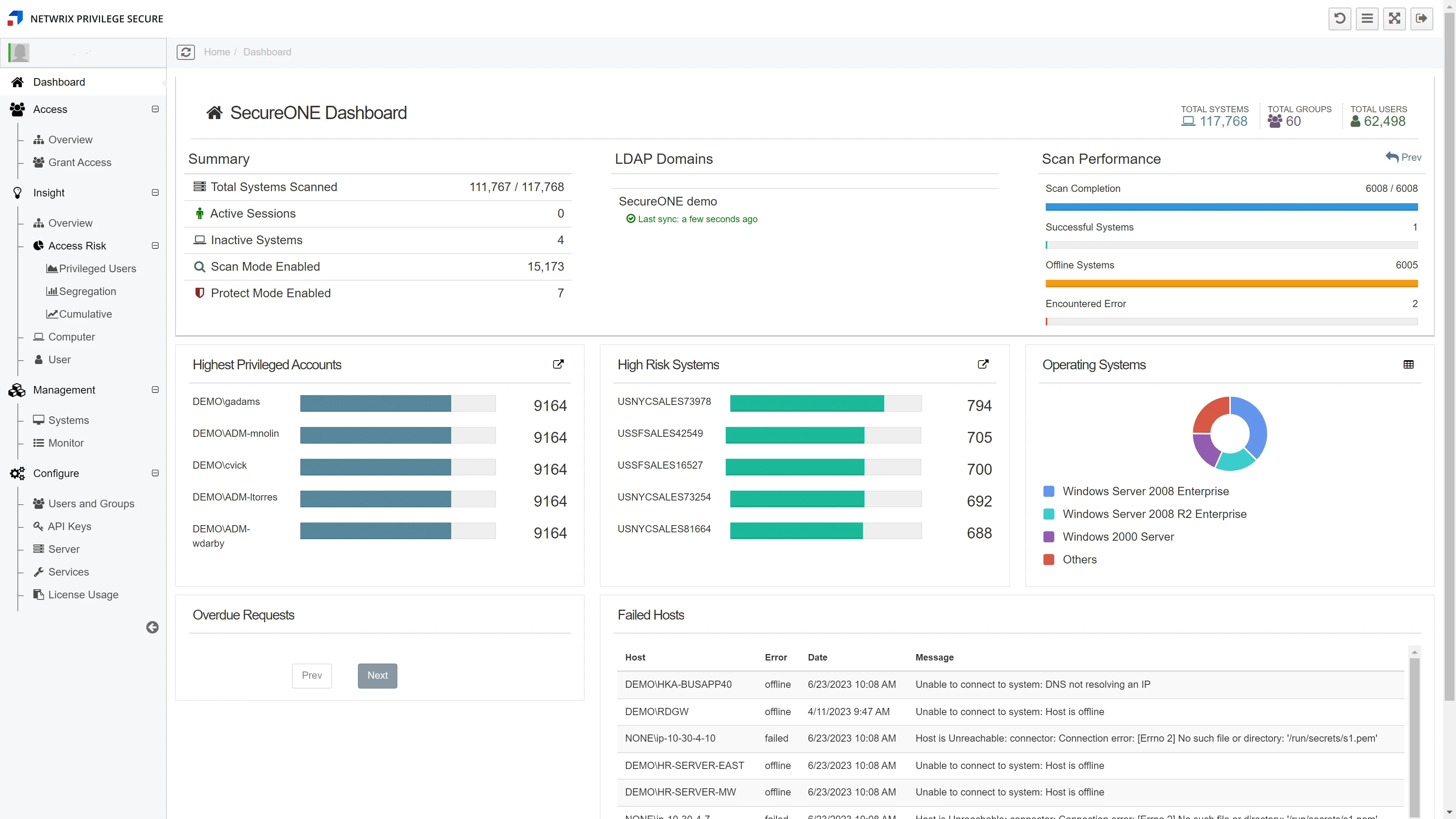Click the SecureONE demo LDAP domain
The height and width of the screenshot is (819, 1456).
click(x=667, y=201)
